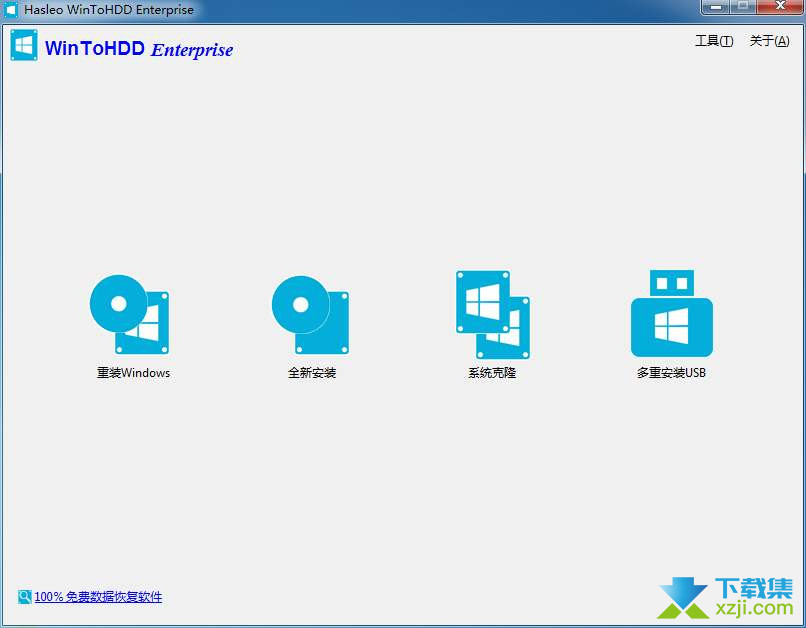The width and height of the screenshot is (806, 628).
Task: Open the 工具(T) menu
Action: [x=714, y=41]
